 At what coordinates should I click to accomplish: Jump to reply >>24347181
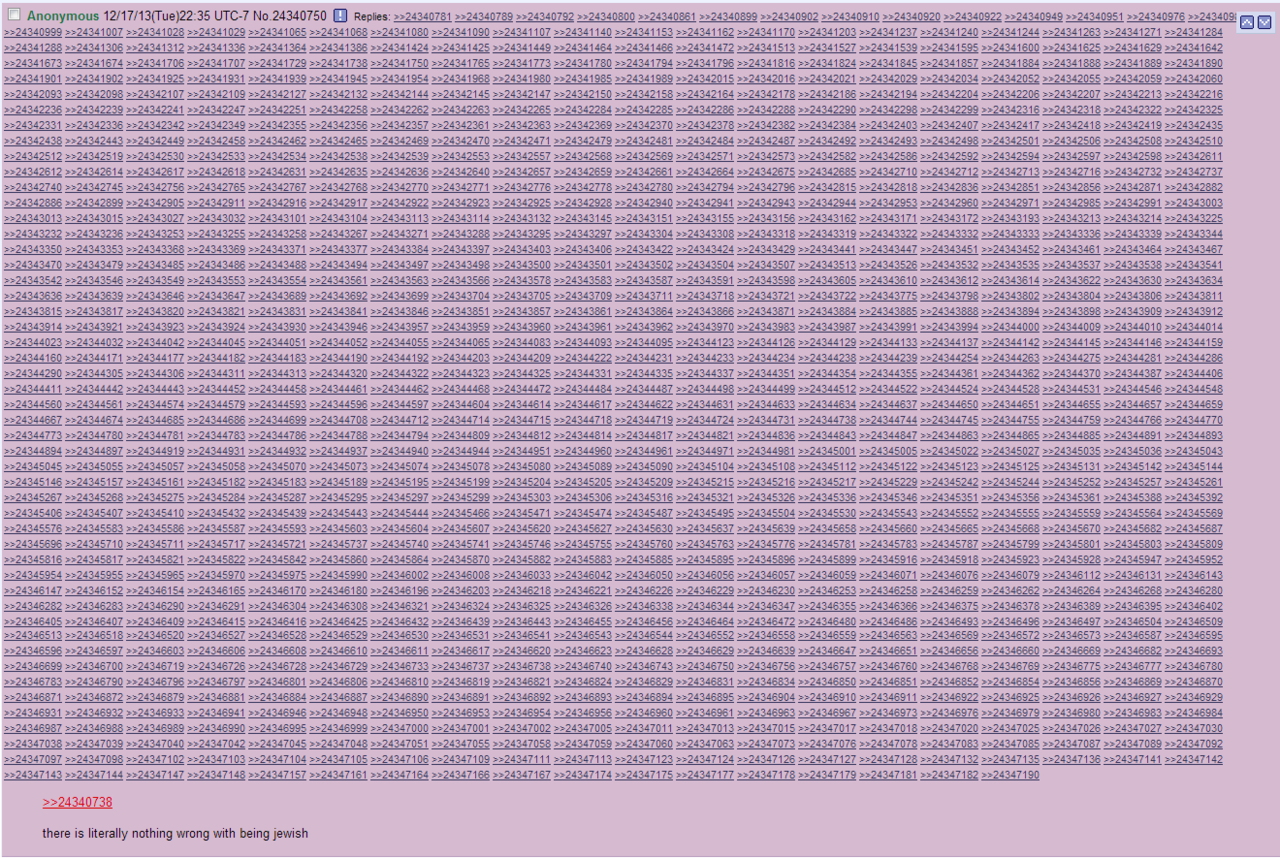(x=888, y=776)
